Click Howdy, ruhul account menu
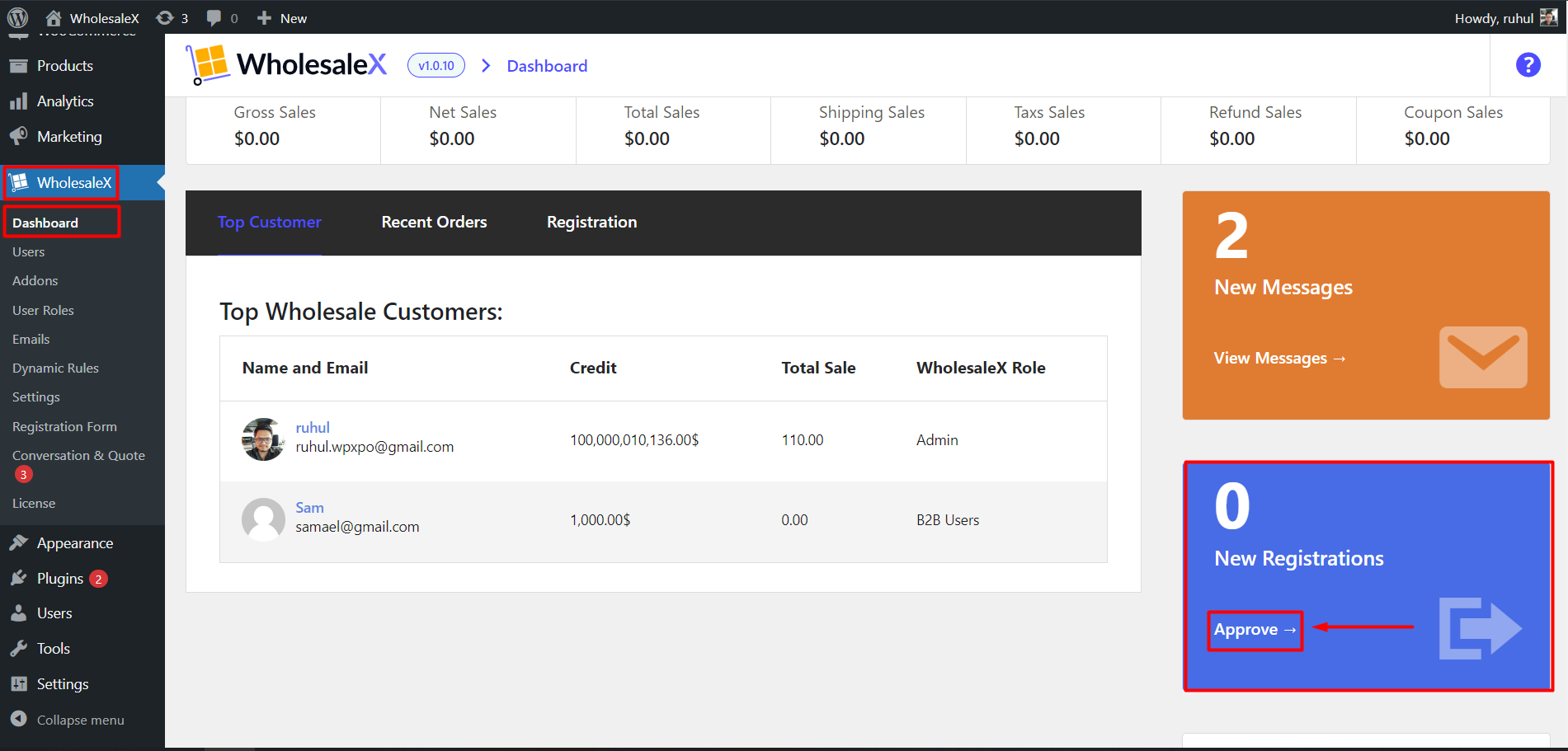The width and height of the screenshot is (1568, 751). point(1505,17)
